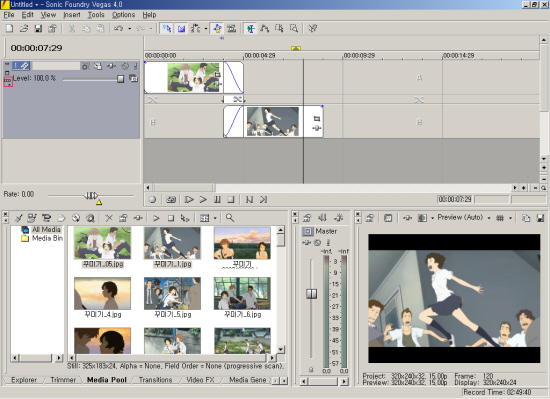This screenshot has height=399, width=550.
Task: Open the Preview (Auto) quality dropdown
Action: (x=464, y=217)
